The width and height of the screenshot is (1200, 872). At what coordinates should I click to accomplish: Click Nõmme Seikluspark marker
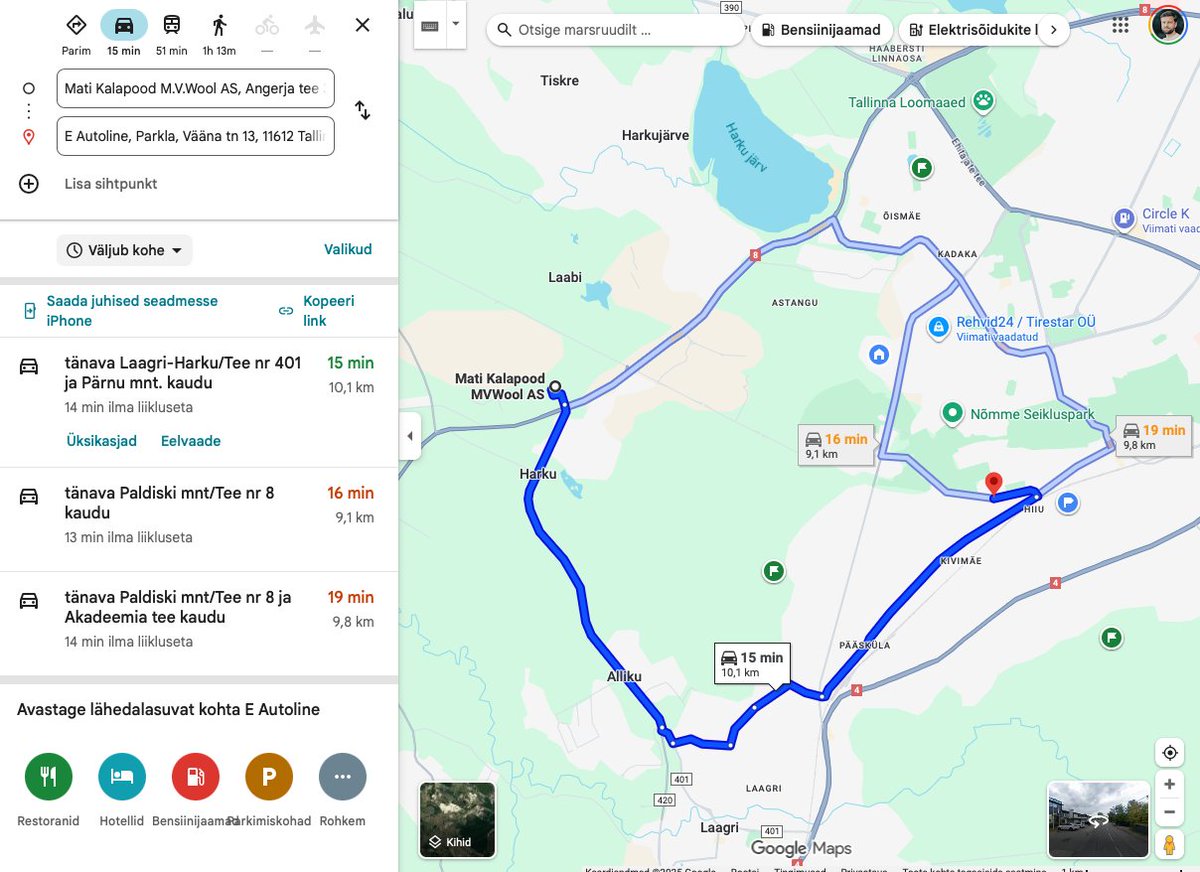(x=952, y=412)
